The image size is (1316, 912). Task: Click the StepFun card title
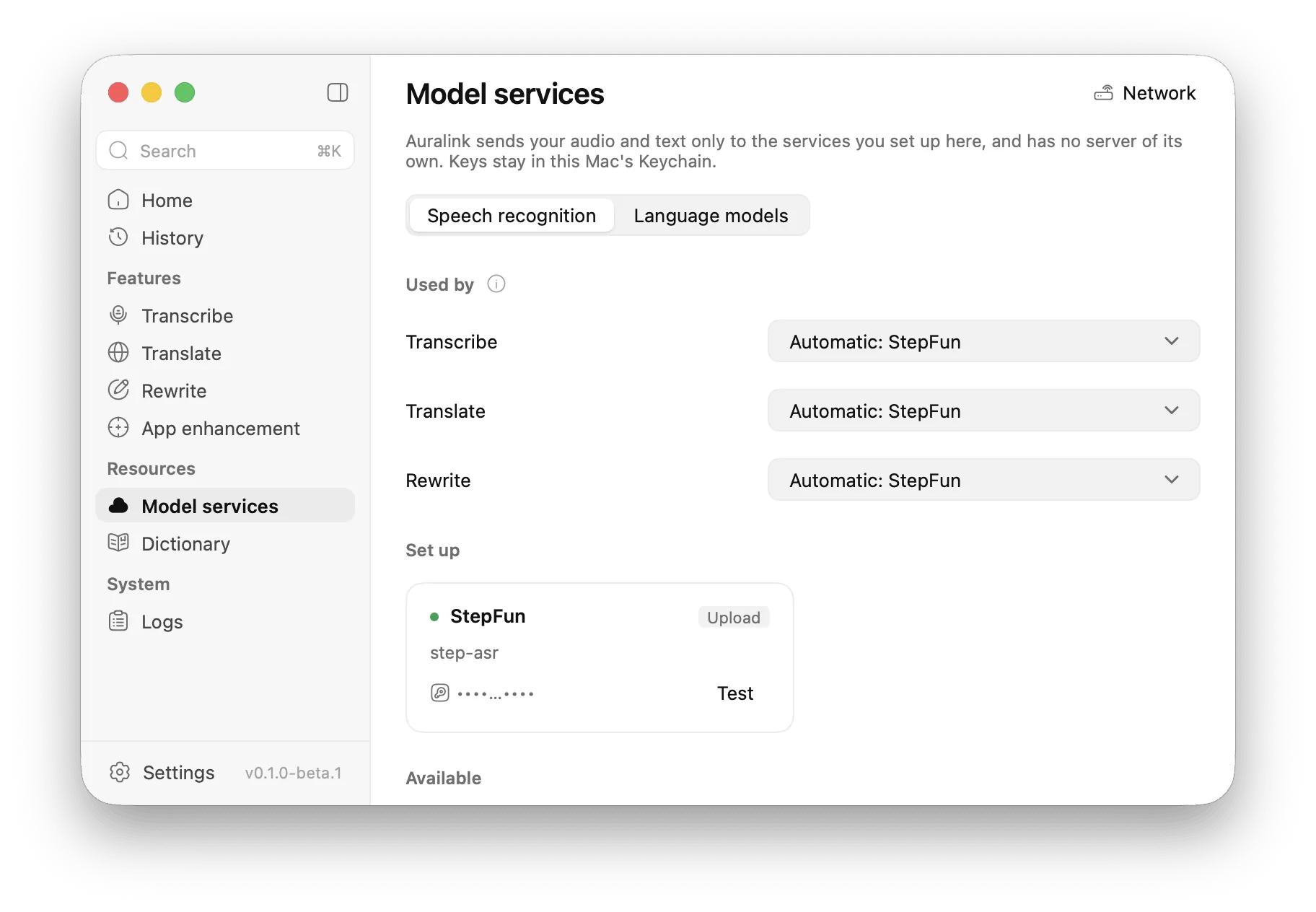(x=488, y=616)
